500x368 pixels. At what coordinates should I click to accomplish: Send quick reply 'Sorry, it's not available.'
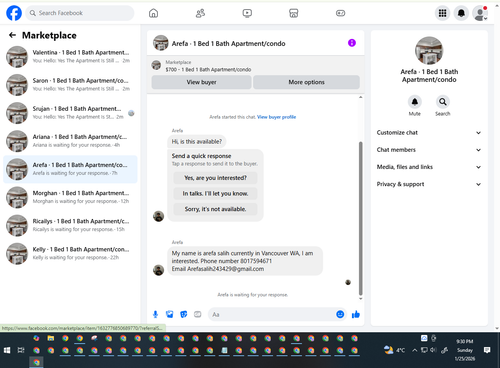pyautogui.click(x=215, y=209)
